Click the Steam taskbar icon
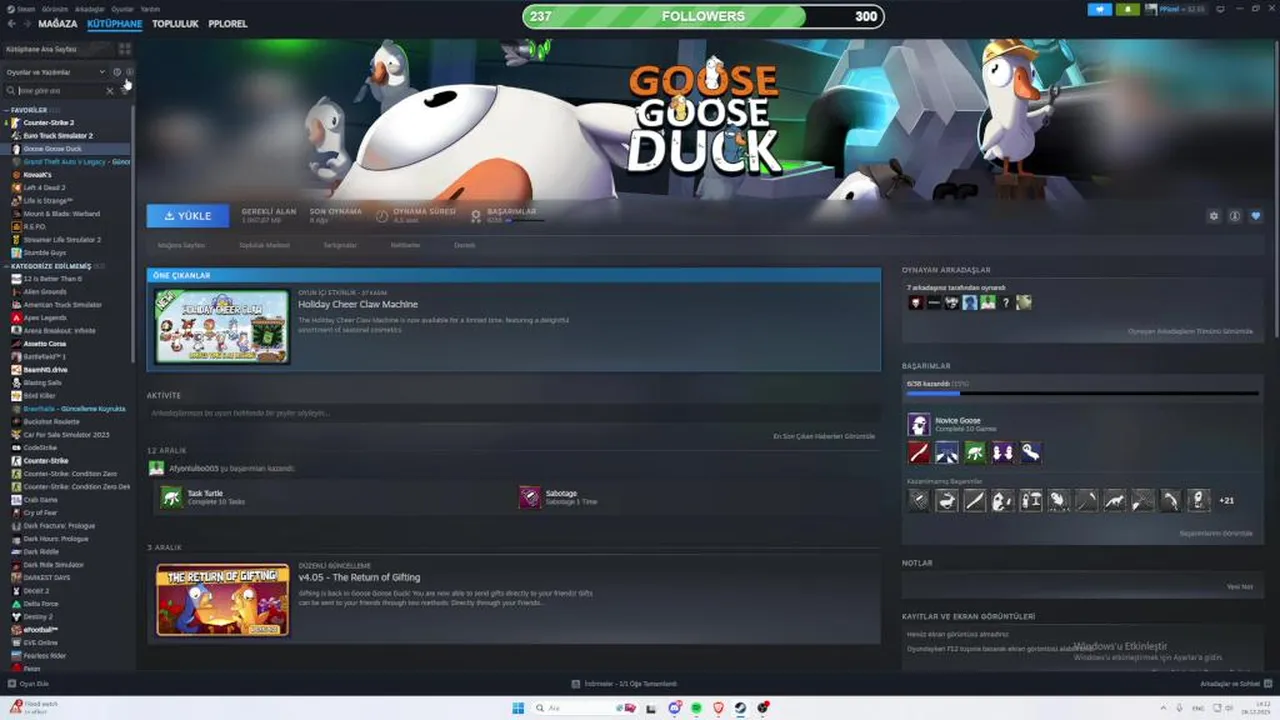 (741, 708)
